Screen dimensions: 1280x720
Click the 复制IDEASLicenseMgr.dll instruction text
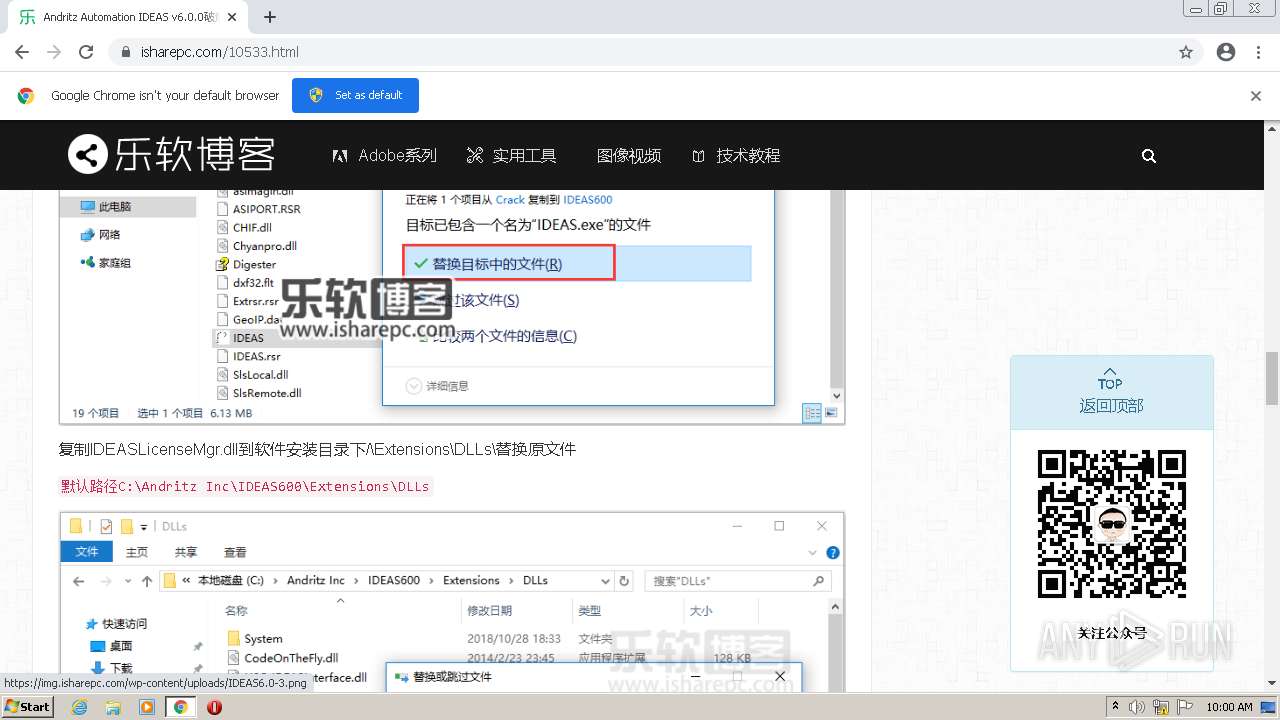[x=317, y=450]
